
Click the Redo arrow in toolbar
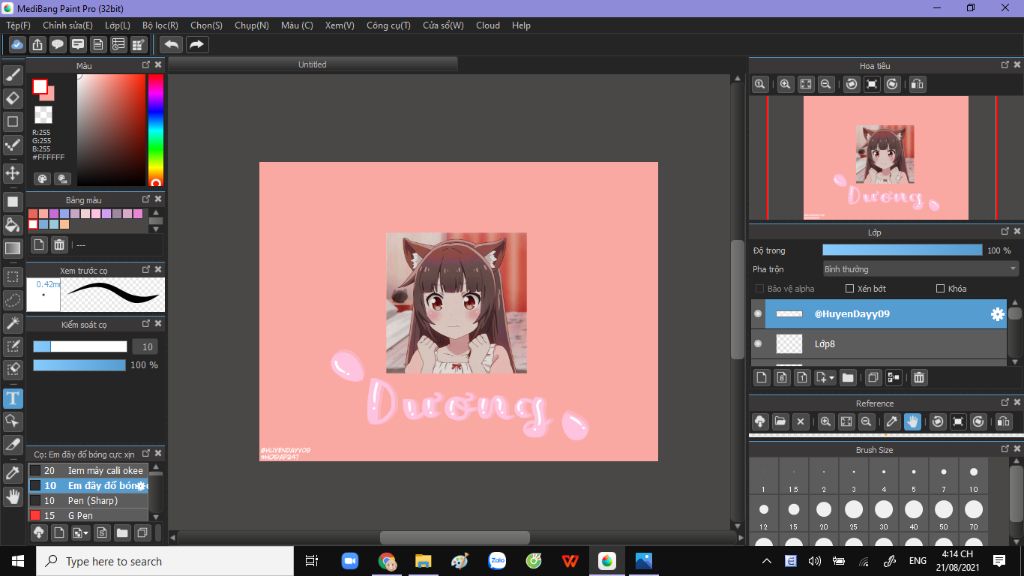pyautogui.click(x=197, y=44)
